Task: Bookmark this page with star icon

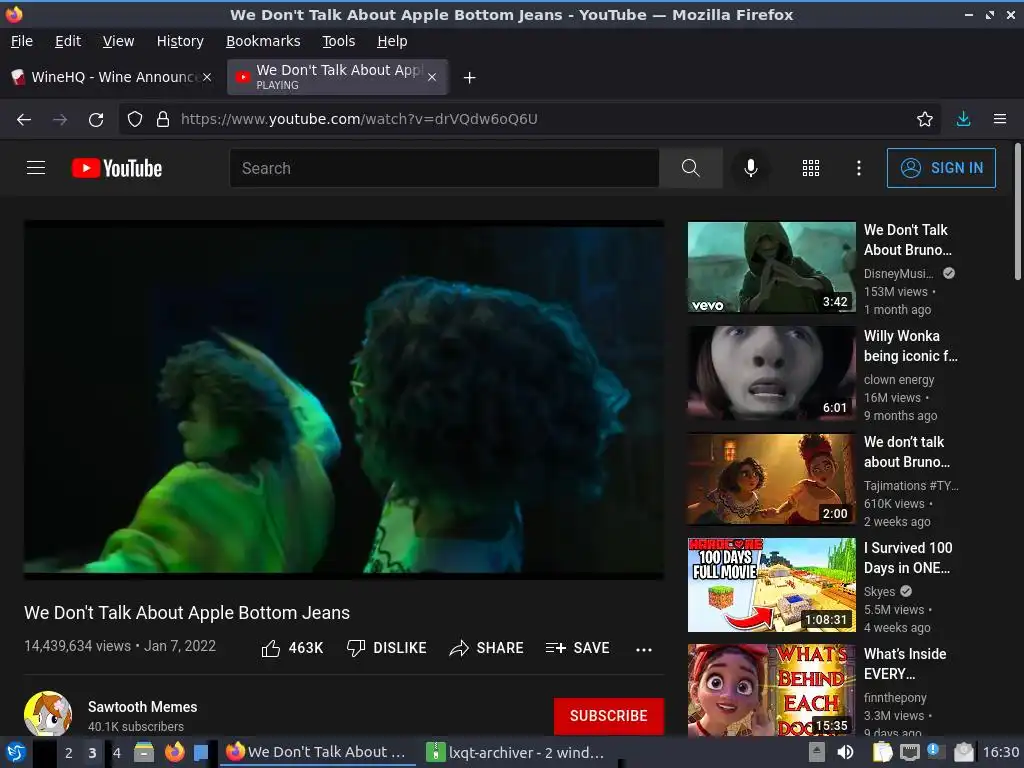Action: 924,119
